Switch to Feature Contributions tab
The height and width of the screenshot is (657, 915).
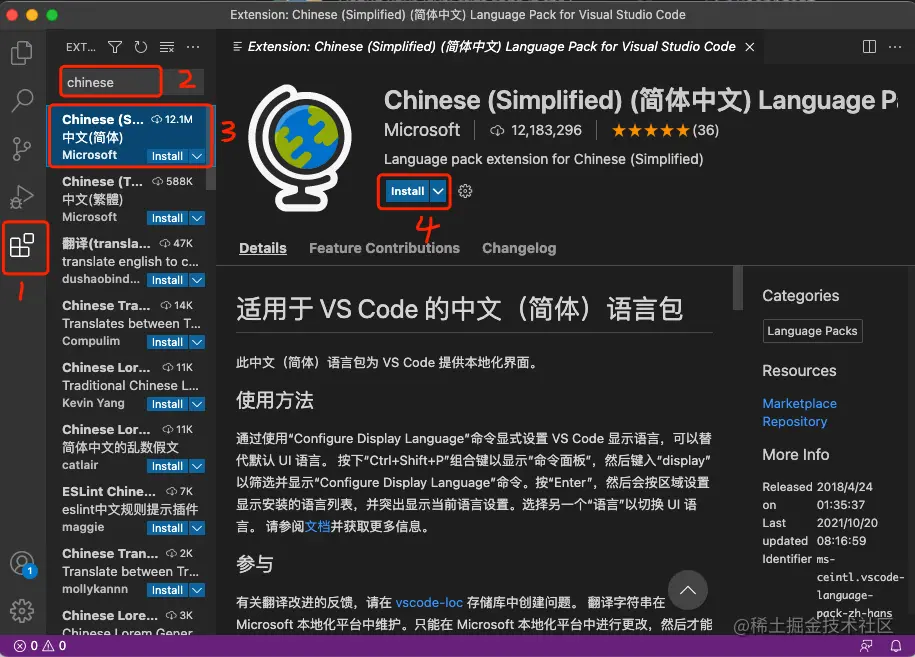[385, 248]
